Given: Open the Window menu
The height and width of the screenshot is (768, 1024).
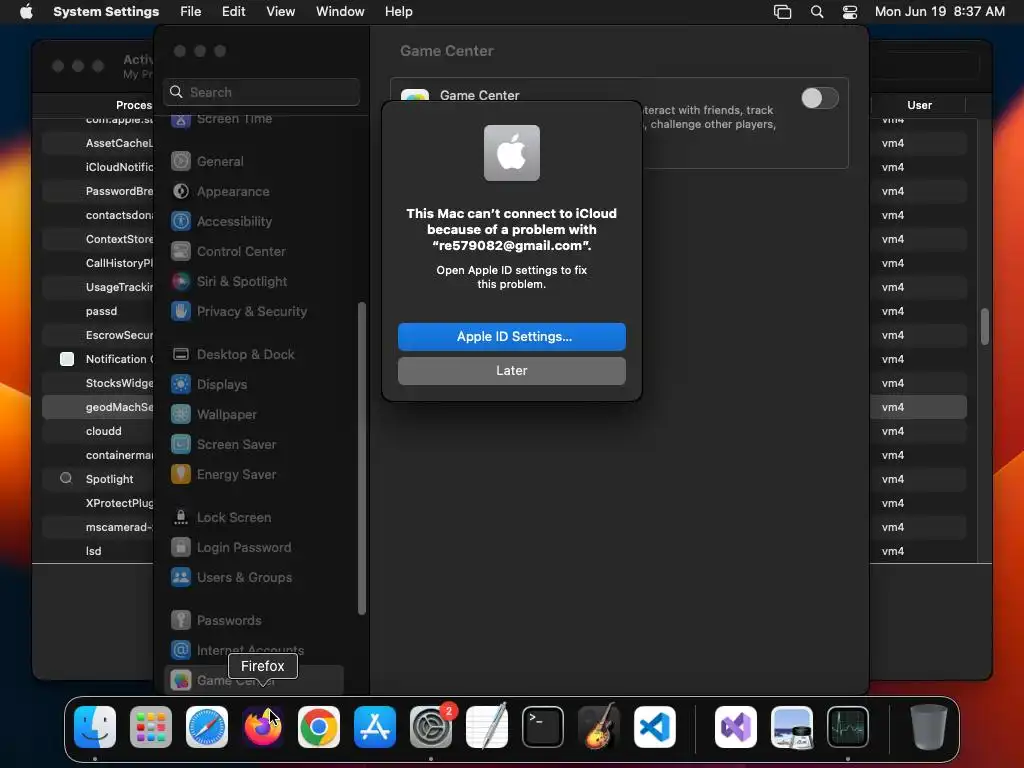Looking at the screenshot, I should coord(340,12).
